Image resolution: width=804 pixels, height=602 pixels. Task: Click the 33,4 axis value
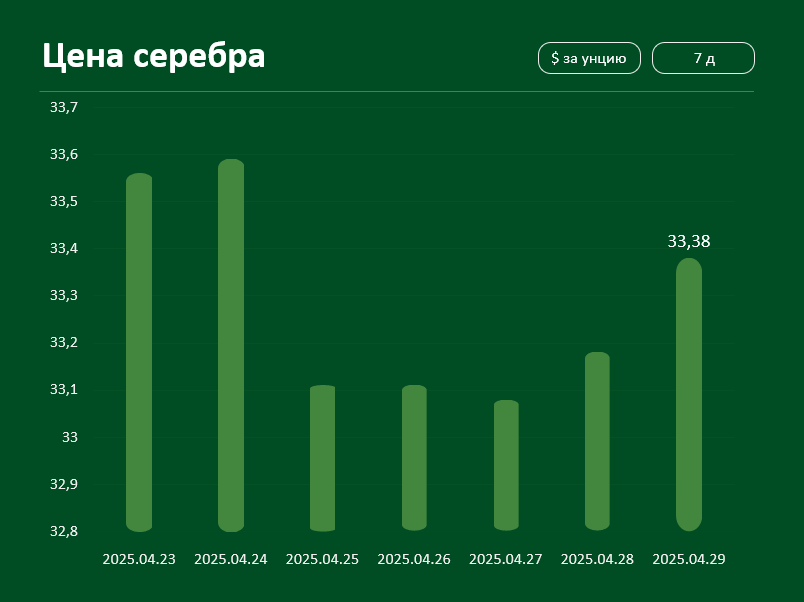[64, 249]
